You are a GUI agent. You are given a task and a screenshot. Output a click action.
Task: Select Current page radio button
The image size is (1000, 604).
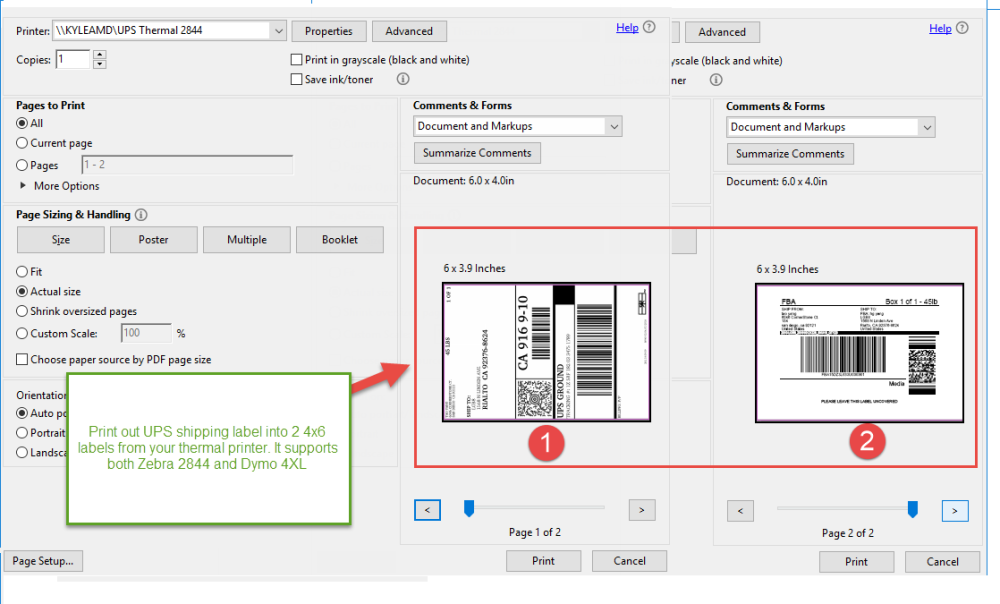[x=22, y=143]
